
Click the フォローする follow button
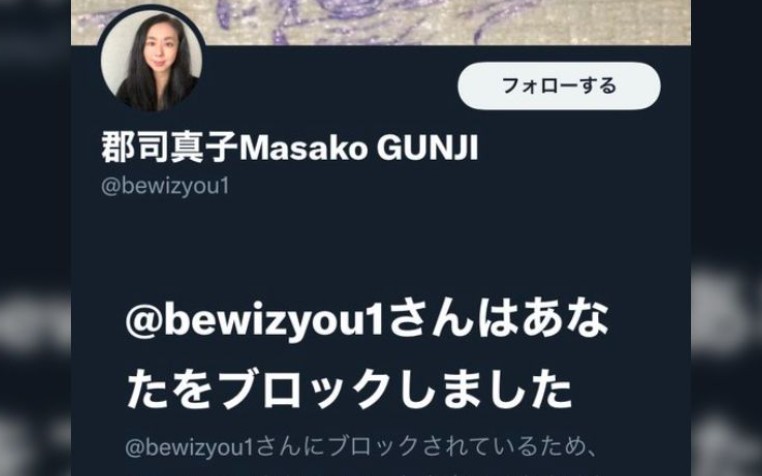[x=559, y=86]
